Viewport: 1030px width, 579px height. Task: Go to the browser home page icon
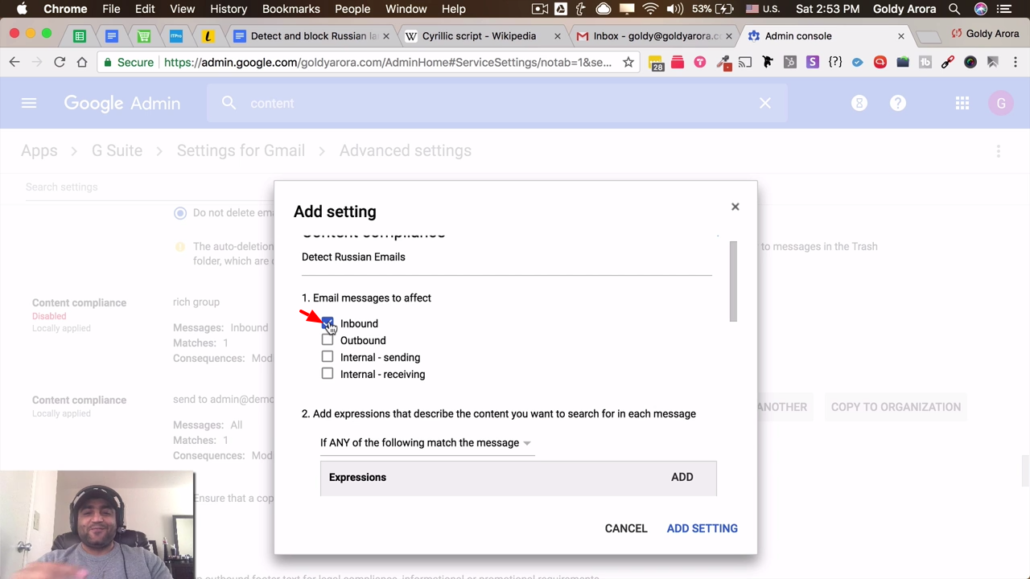click(82, 62)
